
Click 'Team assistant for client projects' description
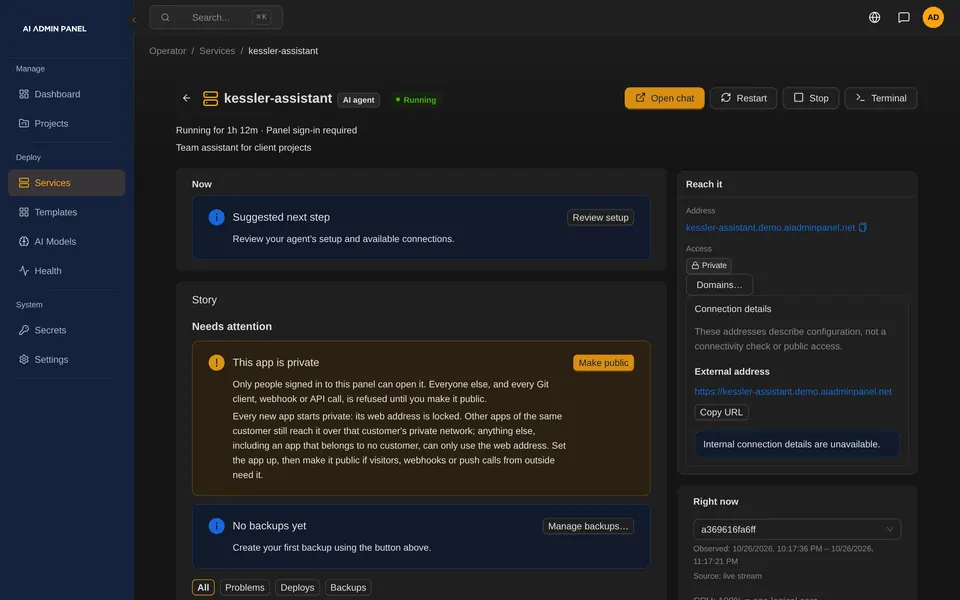click(243, 148)
